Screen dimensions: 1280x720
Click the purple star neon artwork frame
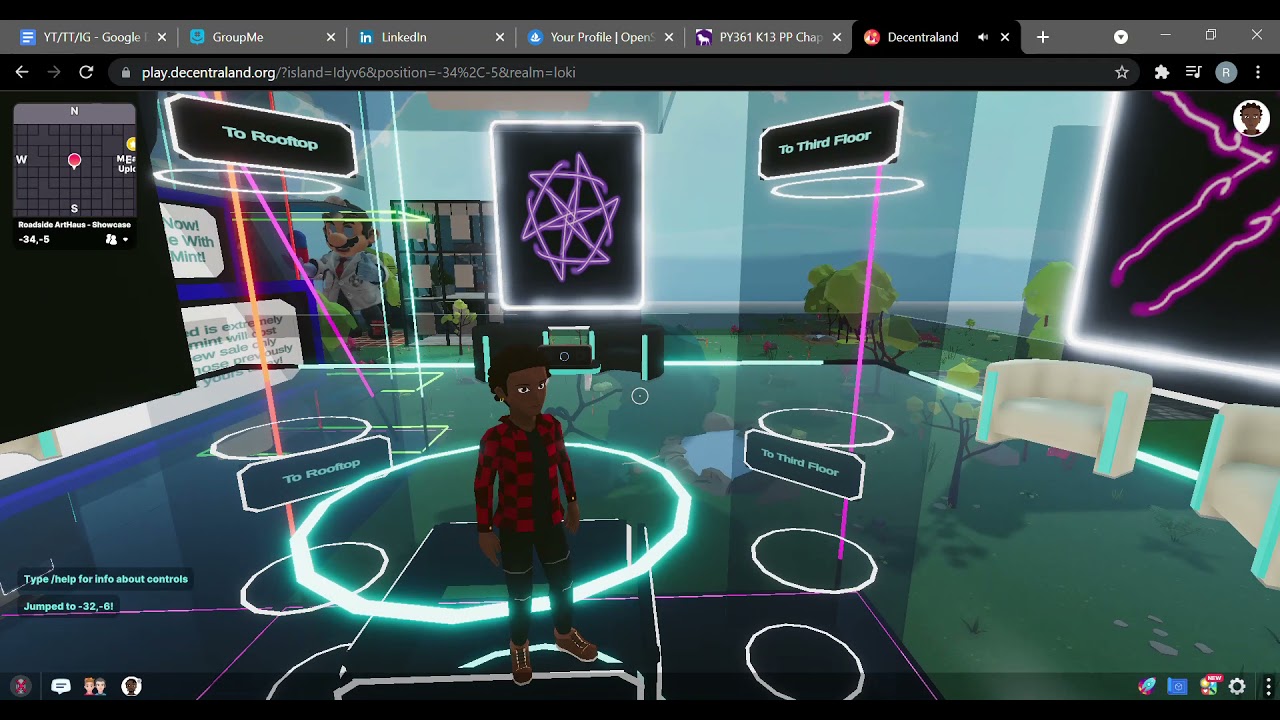pos(568,215)
